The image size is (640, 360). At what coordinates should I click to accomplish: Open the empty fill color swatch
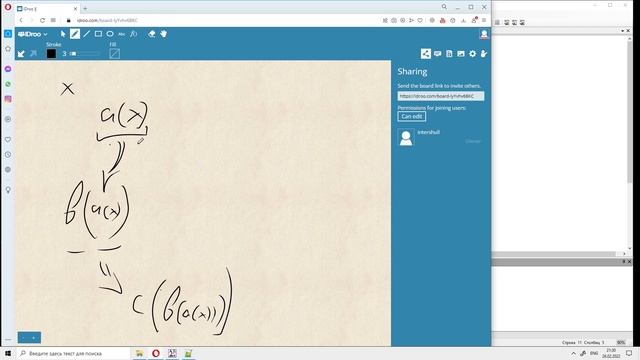(x=115, y=53)
